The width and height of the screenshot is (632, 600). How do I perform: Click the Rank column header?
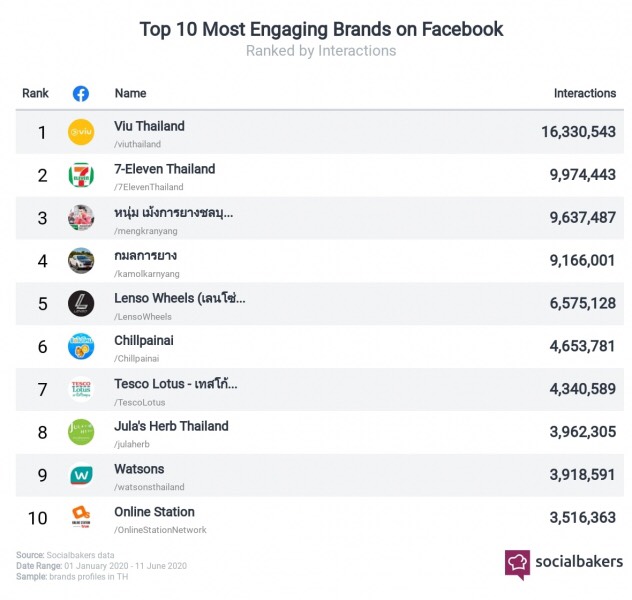coord(35,93)
